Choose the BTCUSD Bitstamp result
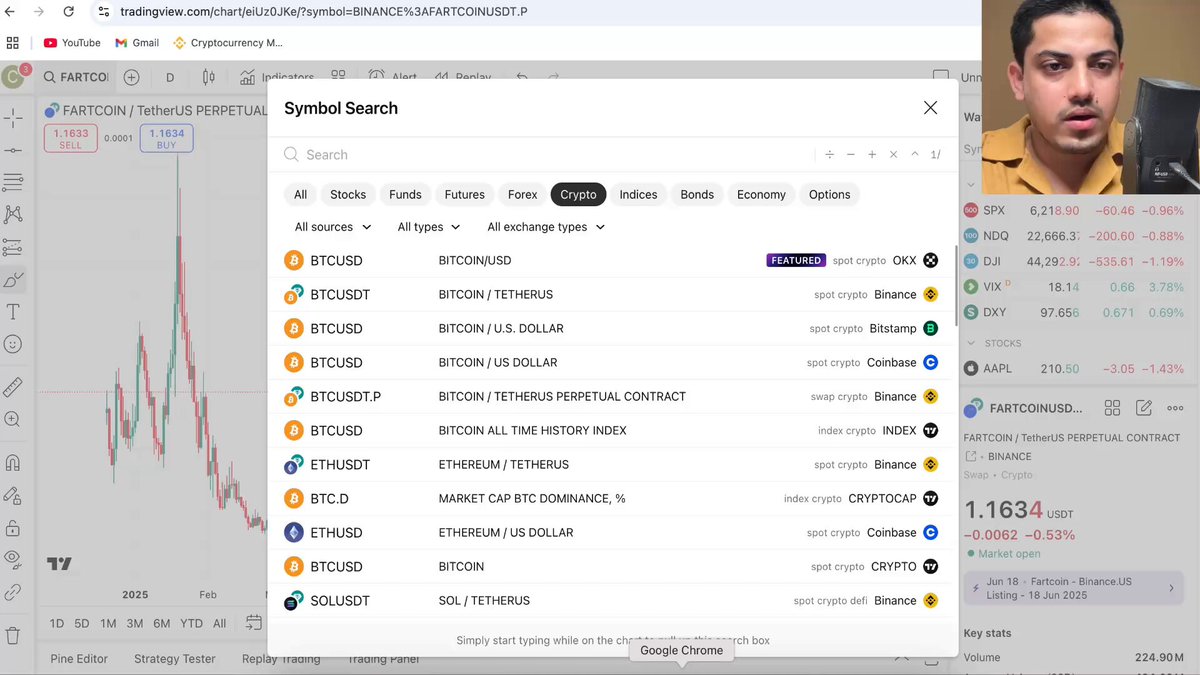1200x675 pixels. pyautogui.click(x=611, y=329)
